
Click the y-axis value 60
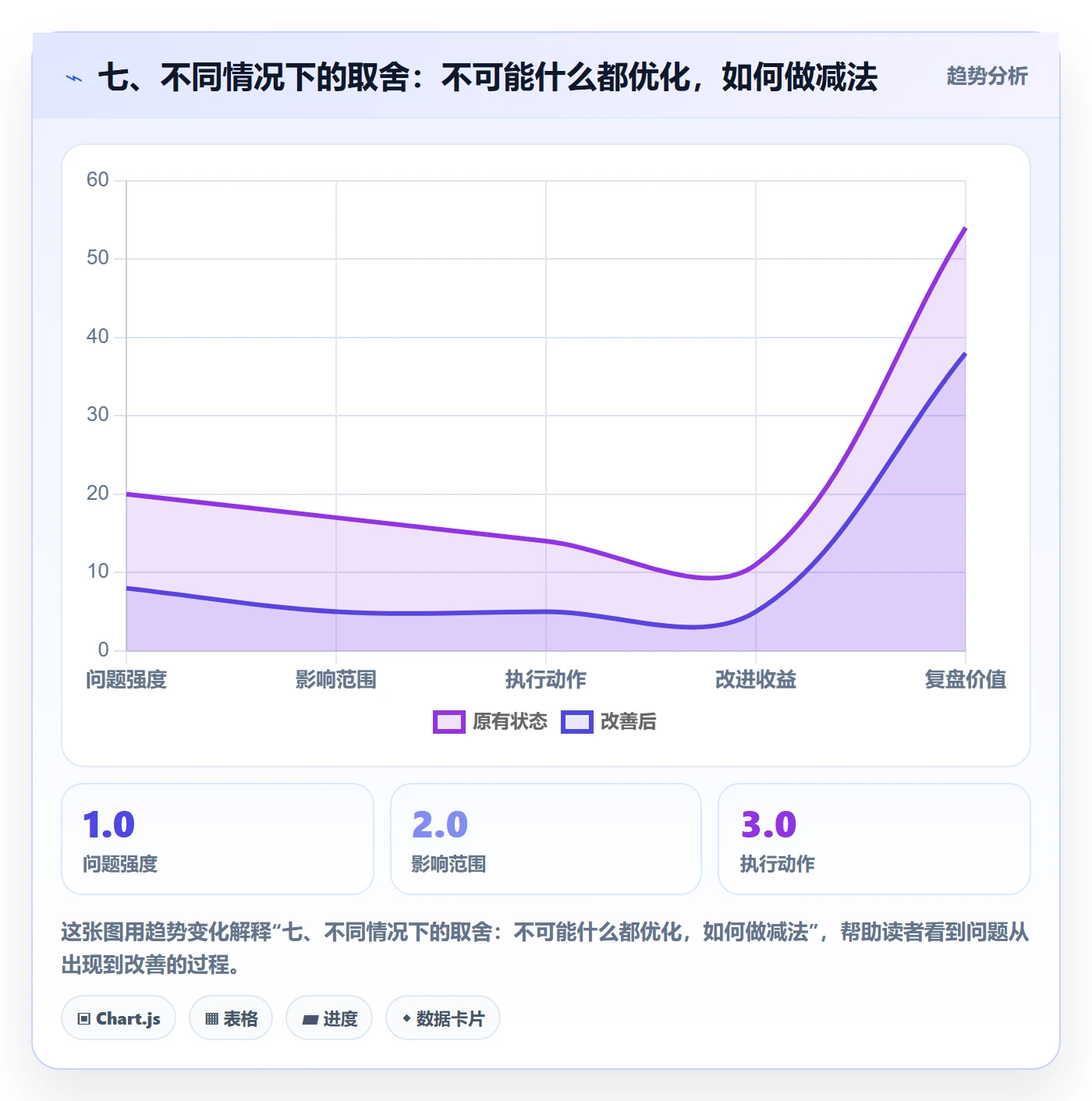point(97,179)
